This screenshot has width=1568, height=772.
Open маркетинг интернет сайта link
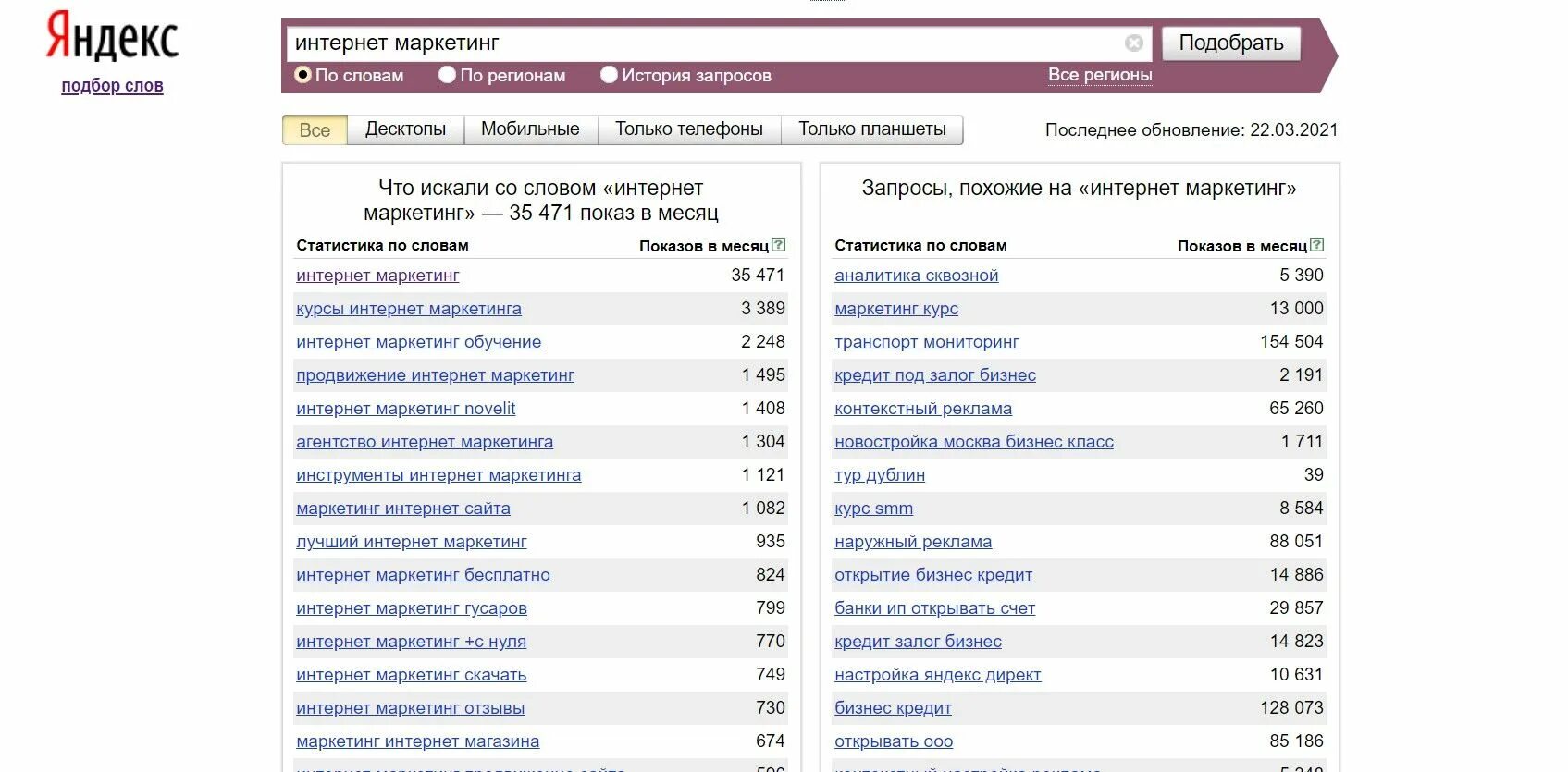click(403, 509)
